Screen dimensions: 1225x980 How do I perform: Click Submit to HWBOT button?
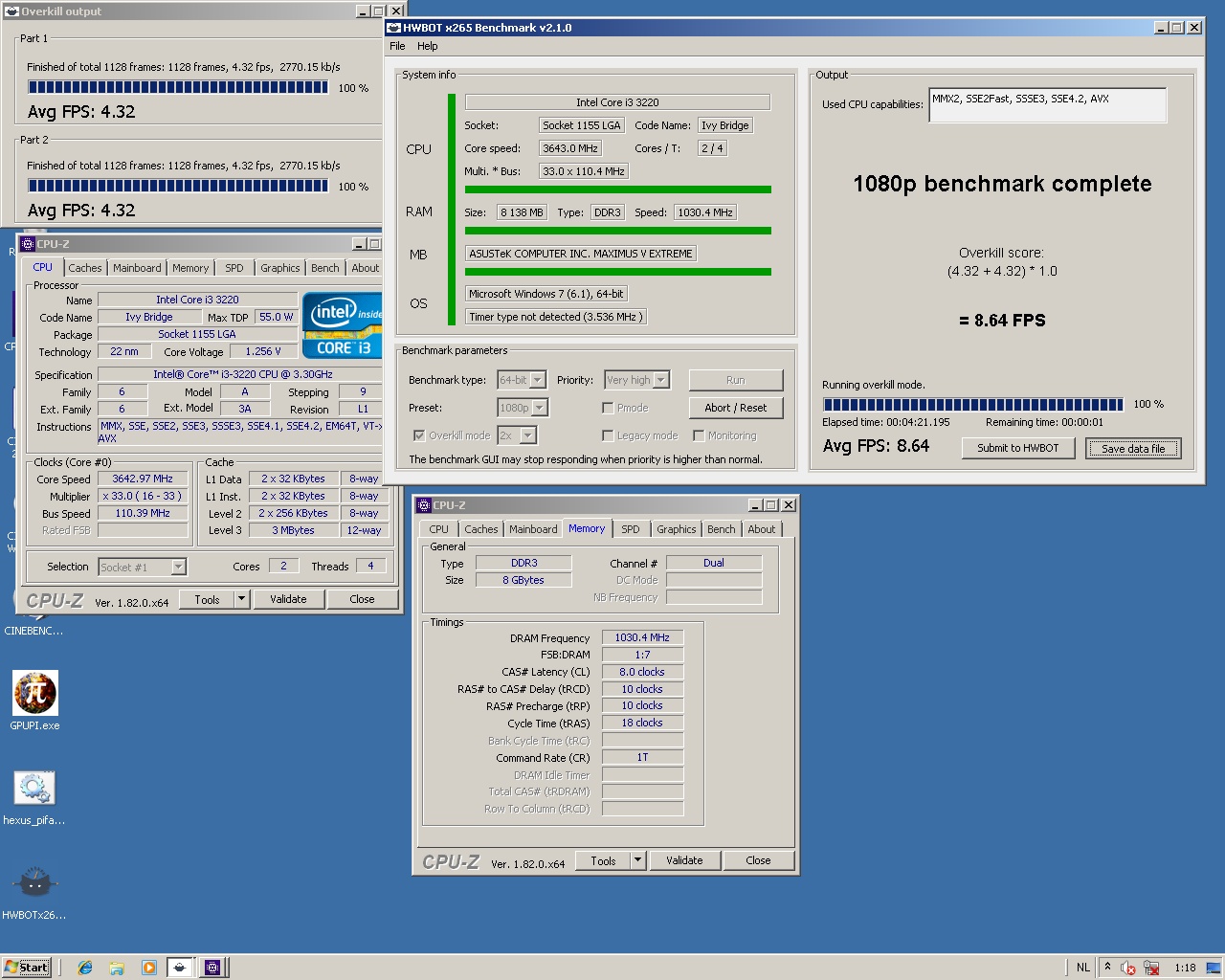click(1018, 448)
